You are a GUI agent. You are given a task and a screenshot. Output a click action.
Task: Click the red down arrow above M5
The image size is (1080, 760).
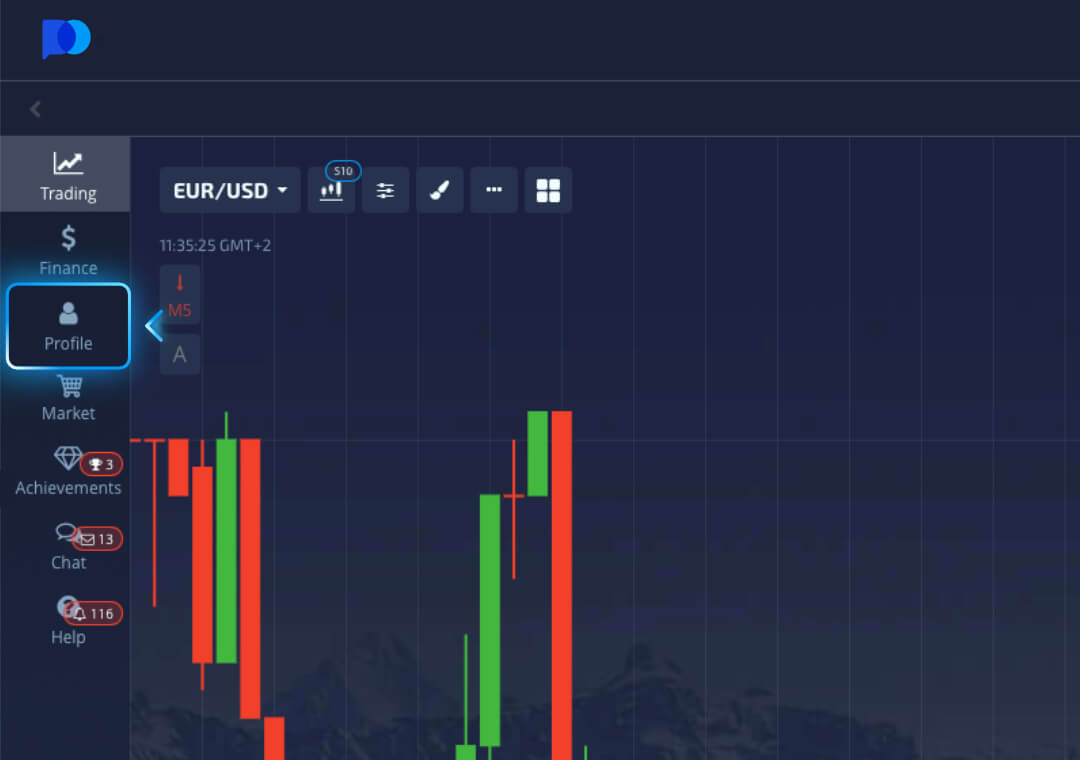[179, 283]
